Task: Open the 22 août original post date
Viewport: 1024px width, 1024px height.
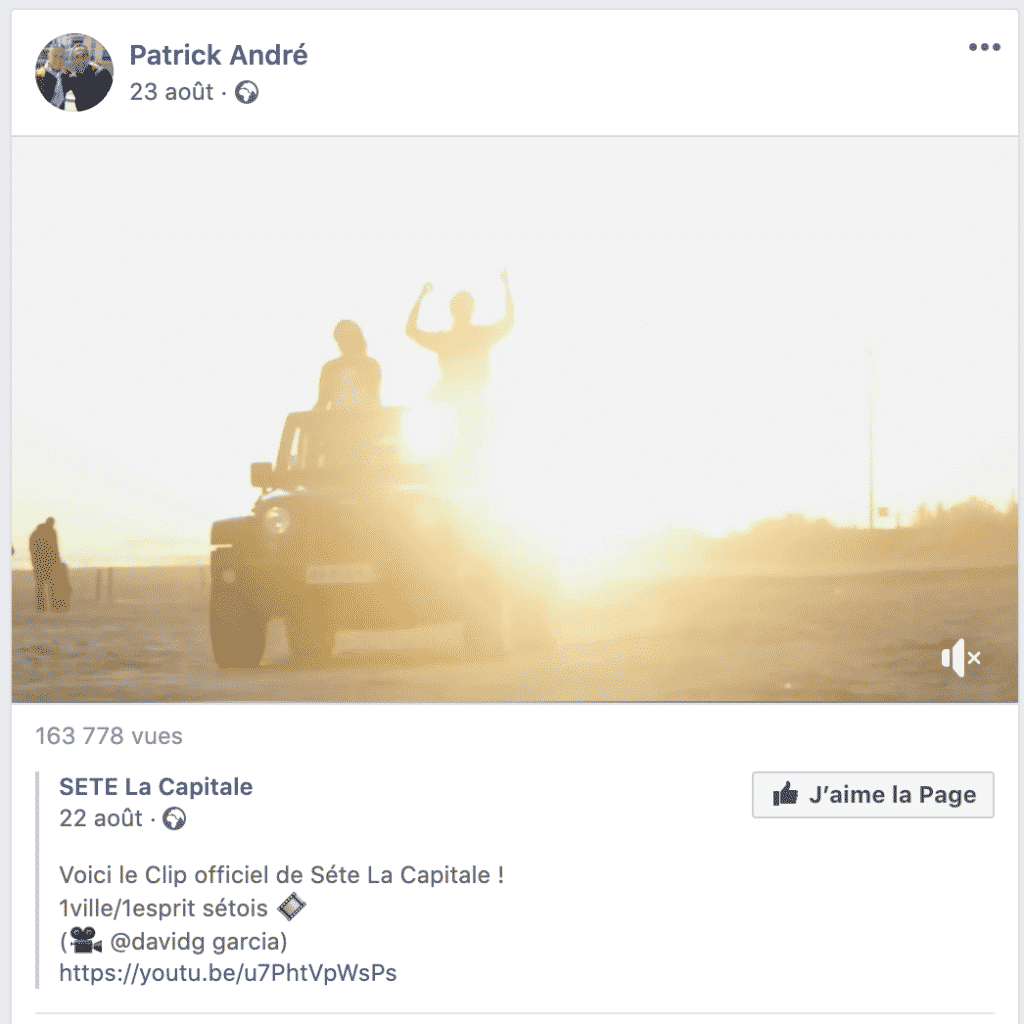Action: coord(101,818)
